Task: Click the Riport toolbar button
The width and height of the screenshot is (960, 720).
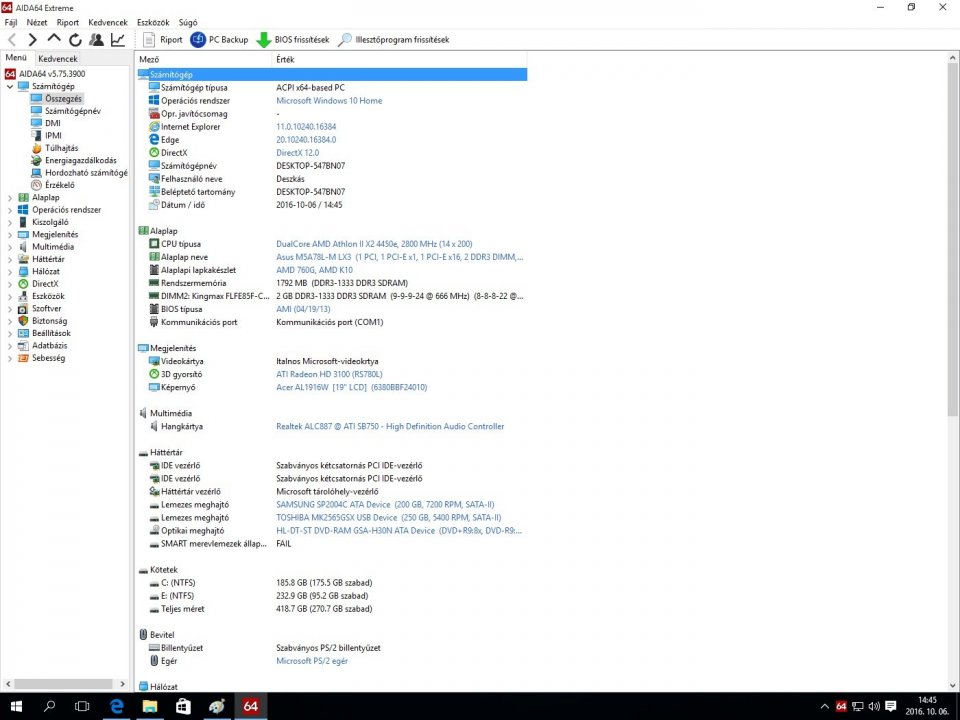Action: point(163,40)
